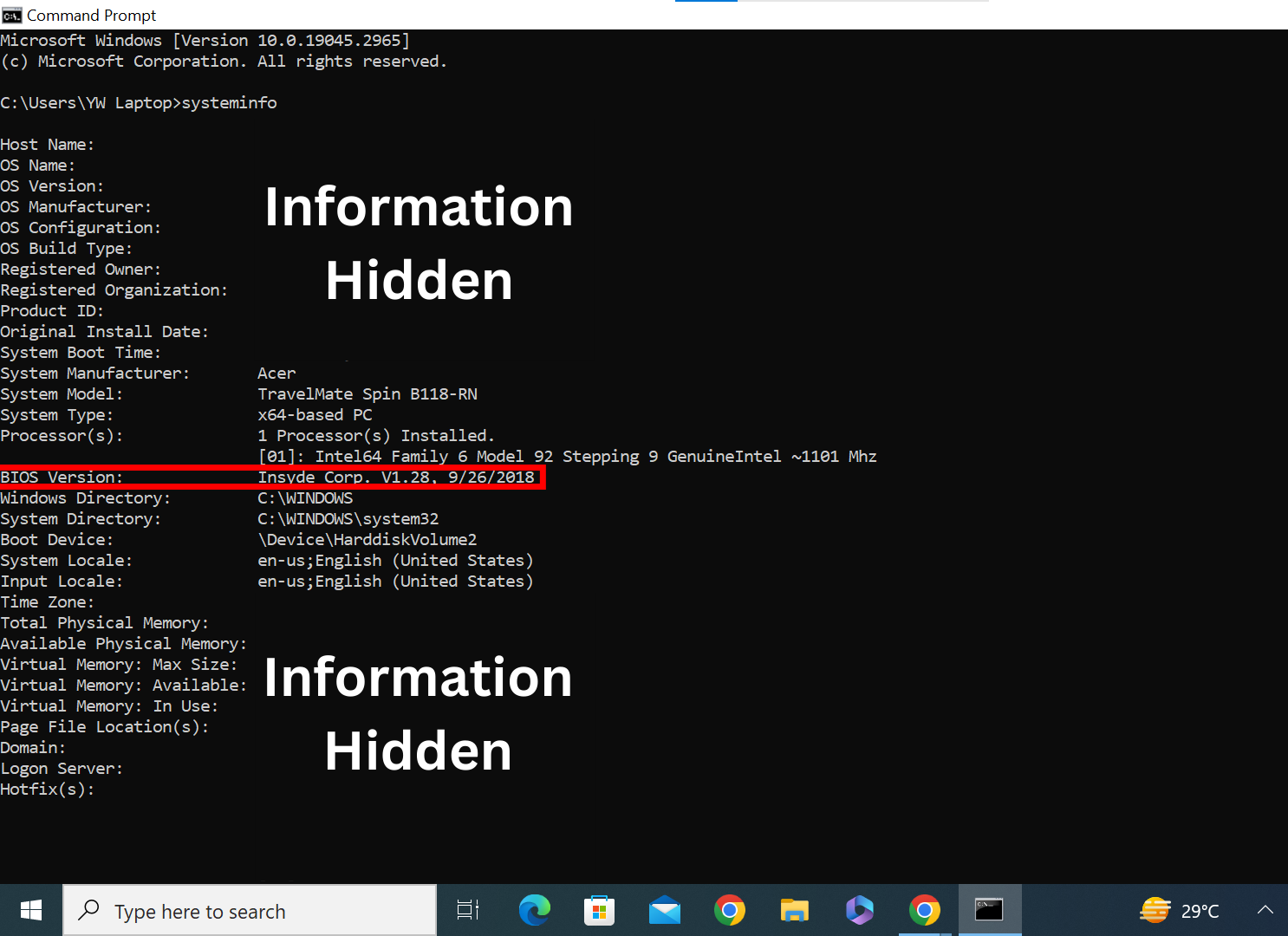Click the Microsoft Windows version 10.0.19045.2965 line

pyautogui.click(x=205, y=41)
